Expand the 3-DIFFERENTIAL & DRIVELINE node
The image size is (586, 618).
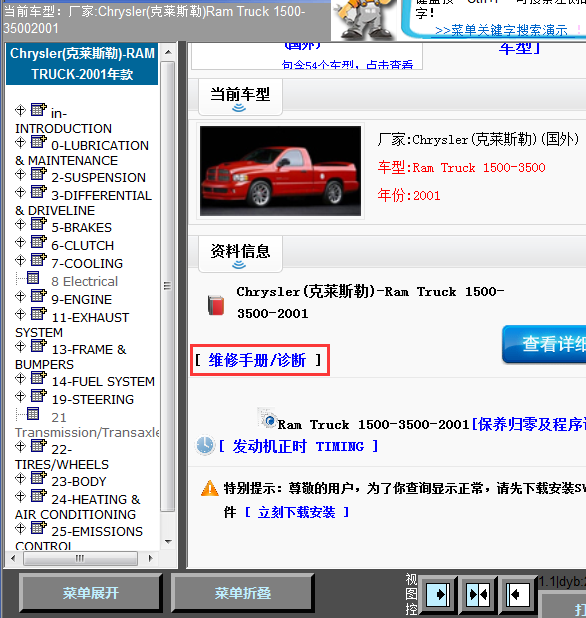point(20,192)
